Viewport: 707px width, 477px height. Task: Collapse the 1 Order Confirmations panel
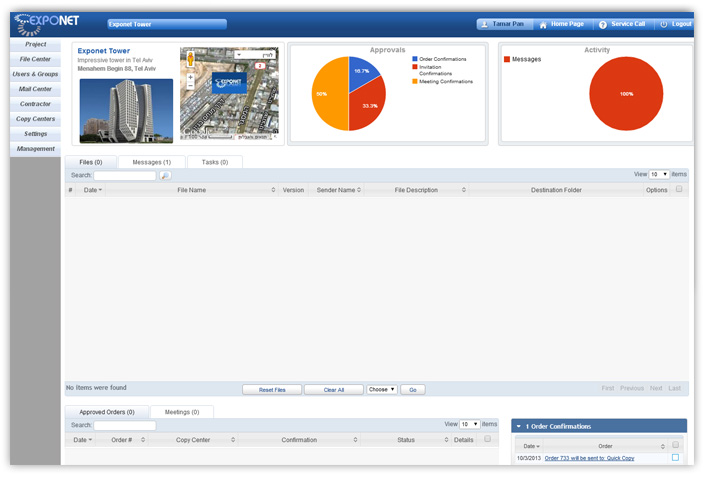tap(519, 426)
